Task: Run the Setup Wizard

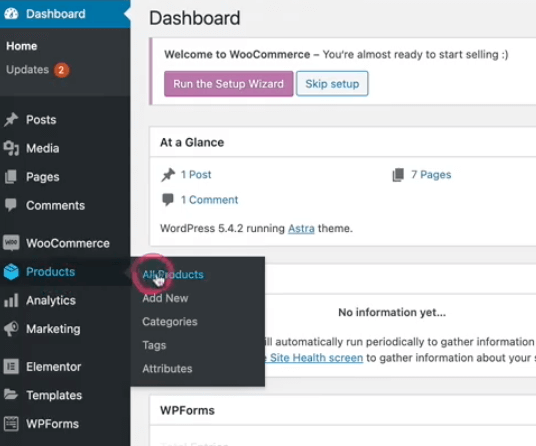Action: [229, 84]
